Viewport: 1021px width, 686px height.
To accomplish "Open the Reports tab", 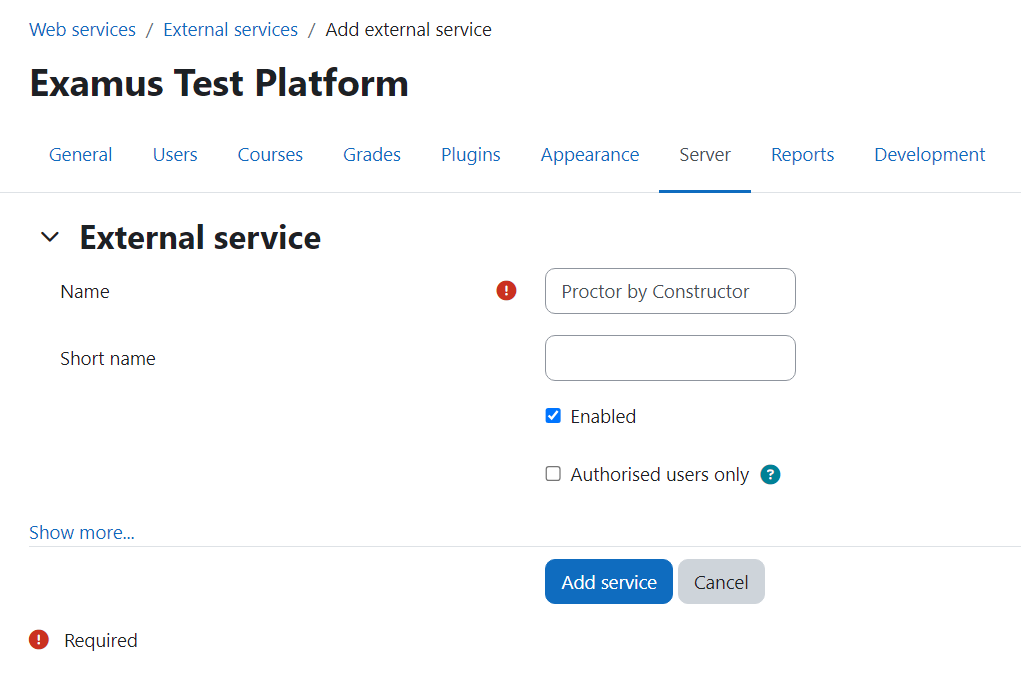I will click(802, 155).
